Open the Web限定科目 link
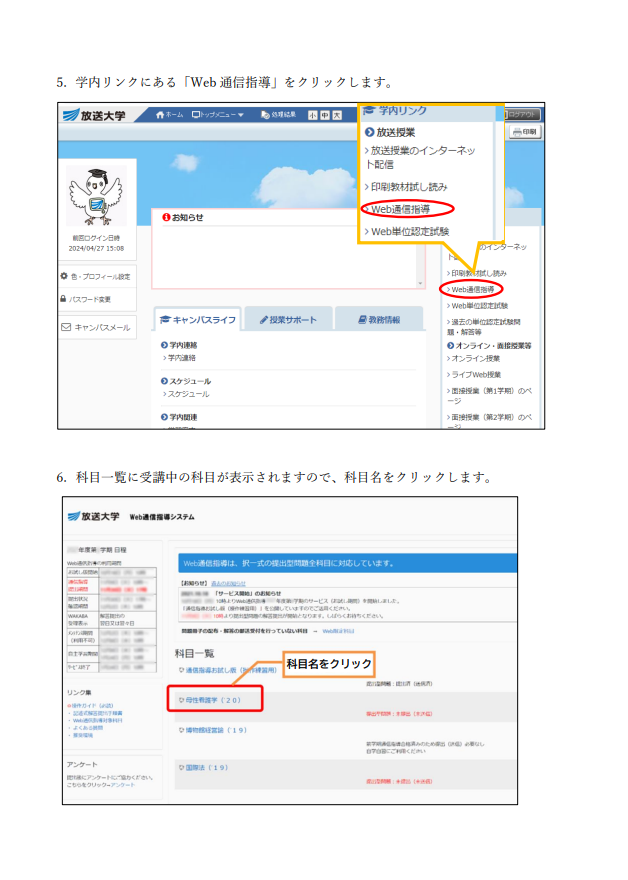The image size is (628, 880). [338, 631]
